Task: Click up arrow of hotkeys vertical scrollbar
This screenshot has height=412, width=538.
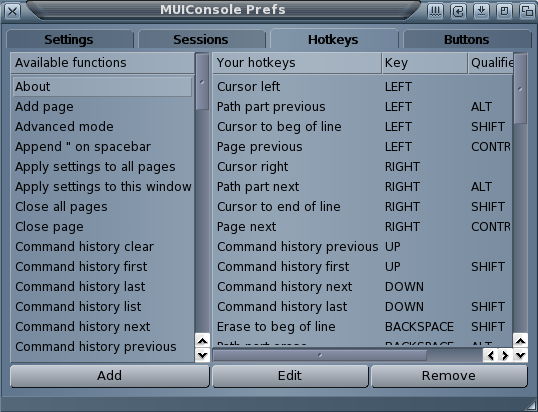Action: pos(520,341)
